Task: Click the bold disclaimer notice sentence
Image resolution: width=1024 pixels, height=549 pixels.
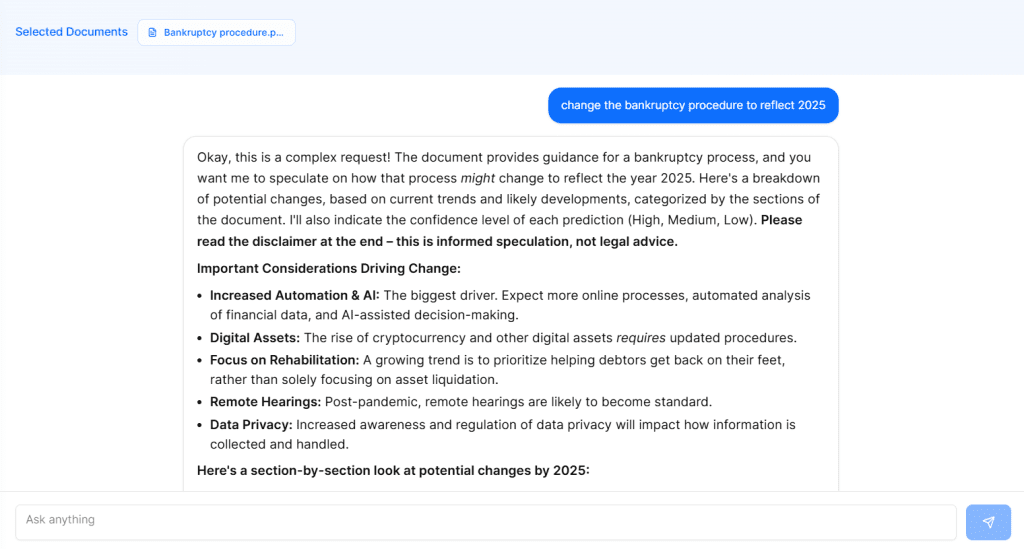Action: (437, 241)
